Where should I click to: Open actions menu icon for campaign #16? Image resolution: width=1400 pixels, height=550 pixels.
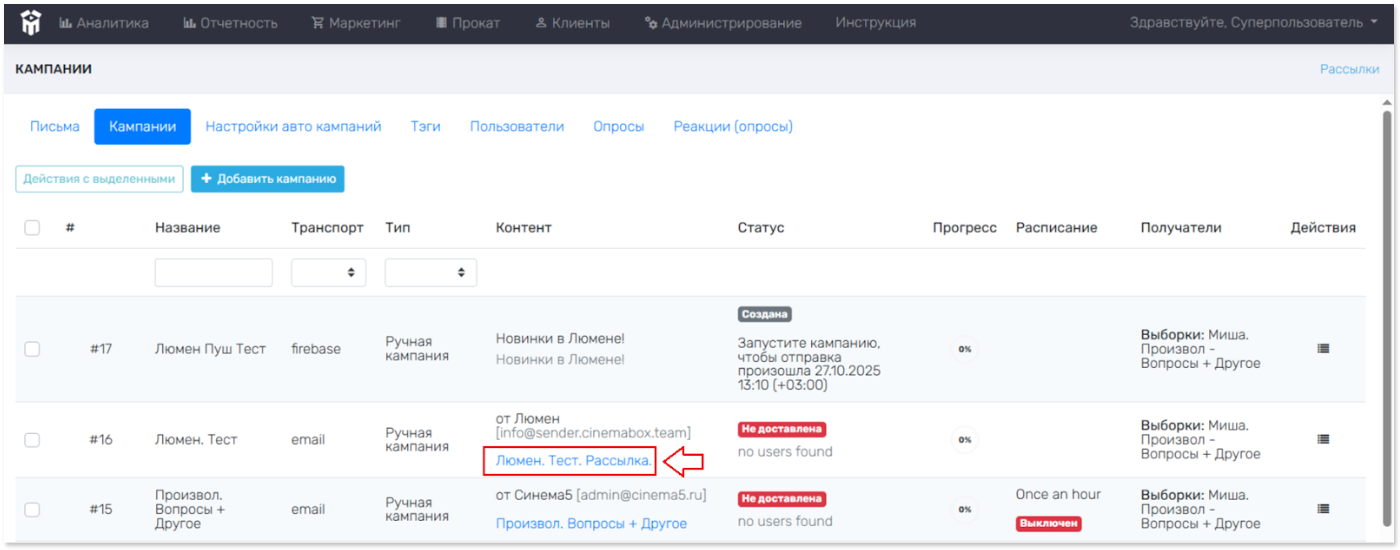(x=1323, y=439)
